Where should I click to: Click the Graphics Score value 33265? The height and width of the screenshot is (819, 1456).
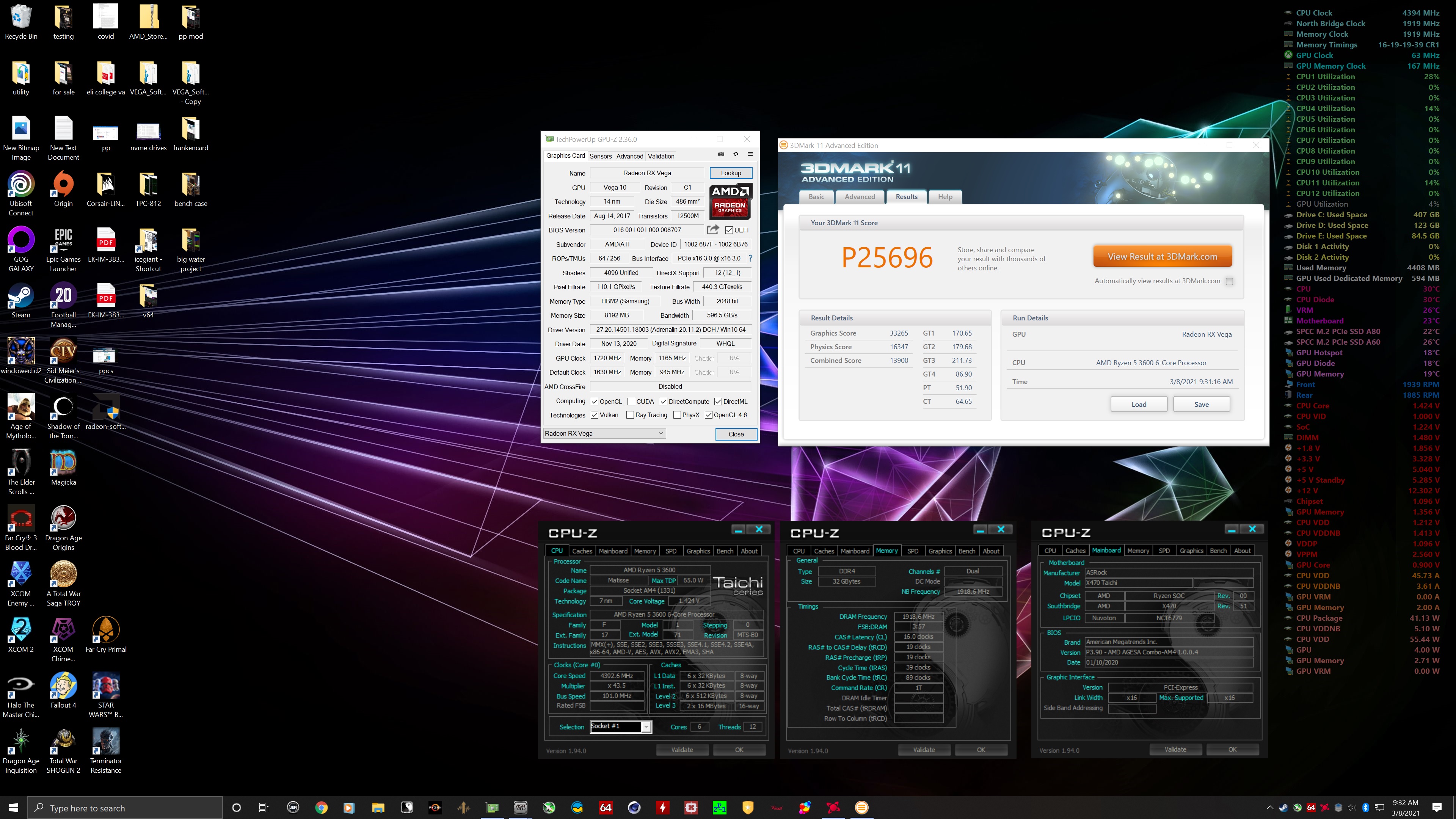[899, 334]
